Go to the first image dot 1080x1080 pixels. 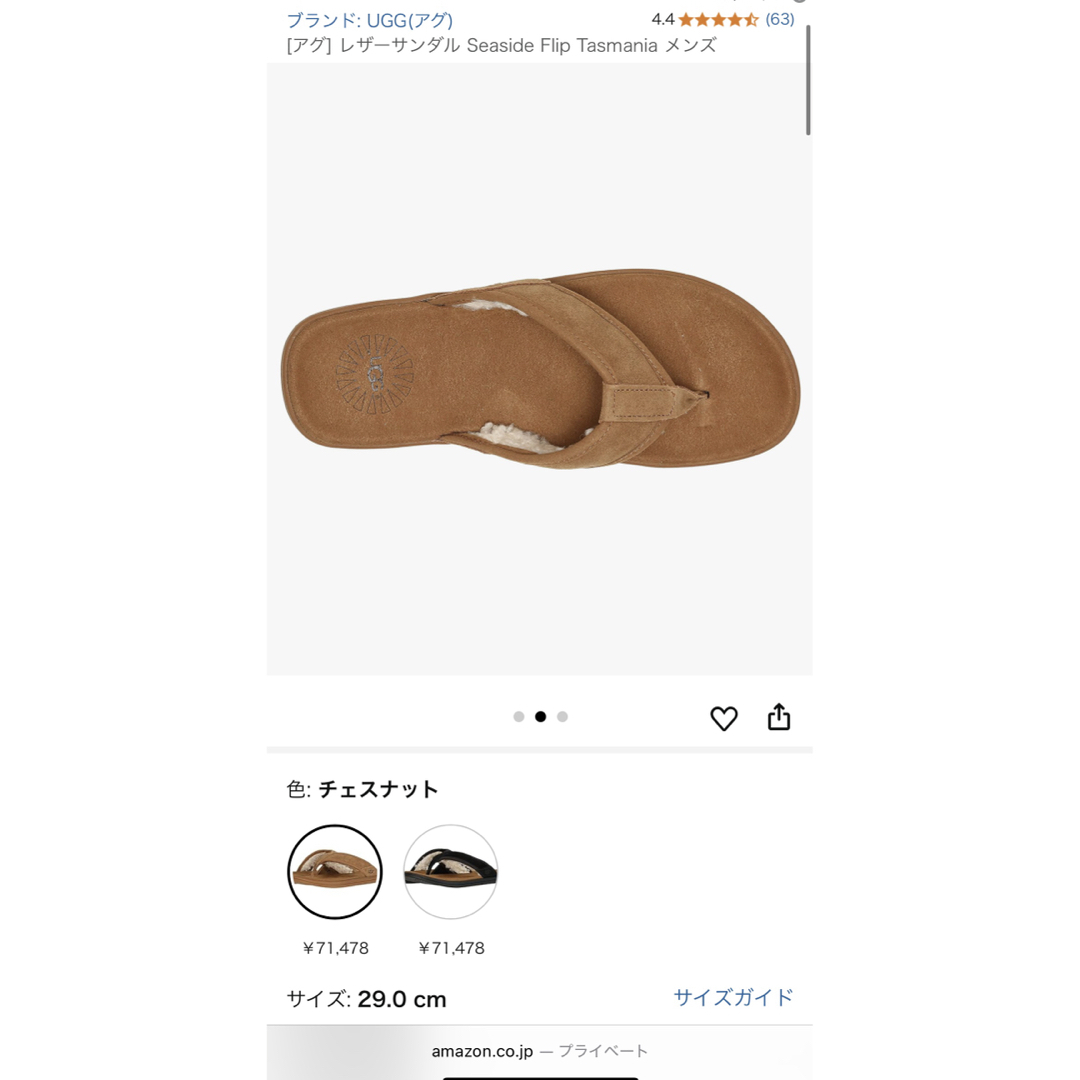tap(519, 717)
